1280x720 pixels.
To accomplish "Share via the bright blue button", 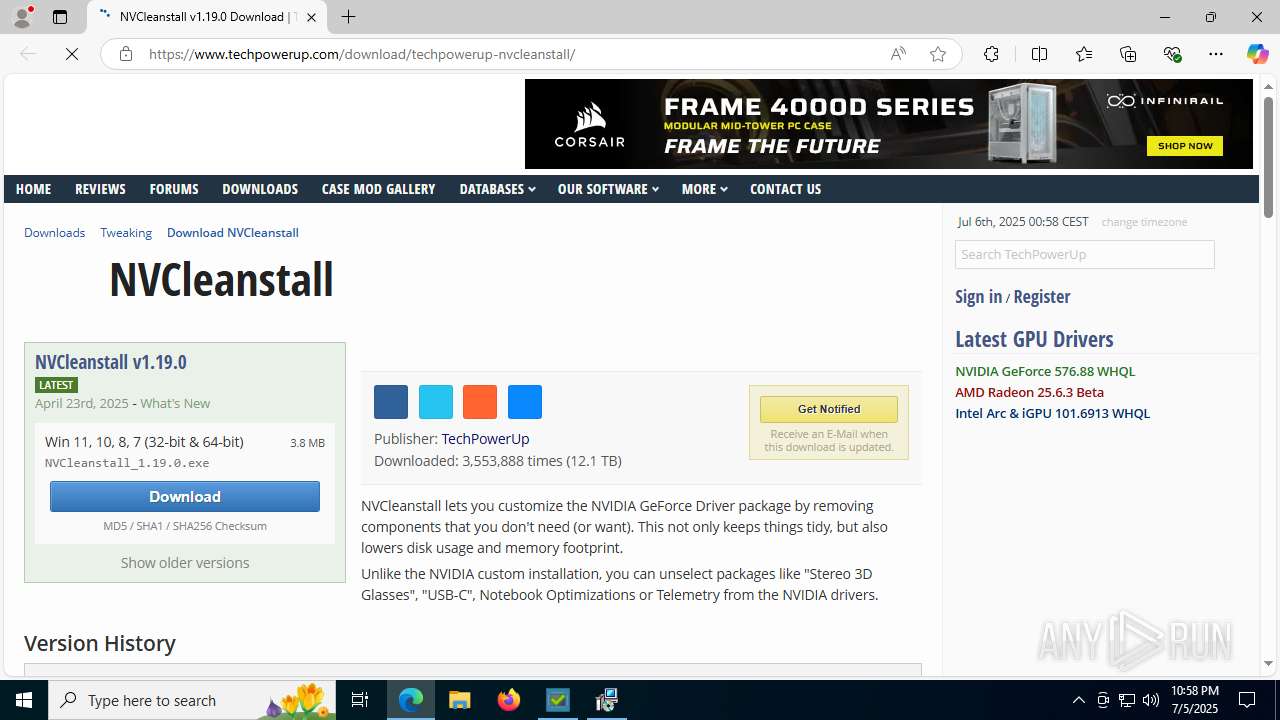I will [525, 402].
